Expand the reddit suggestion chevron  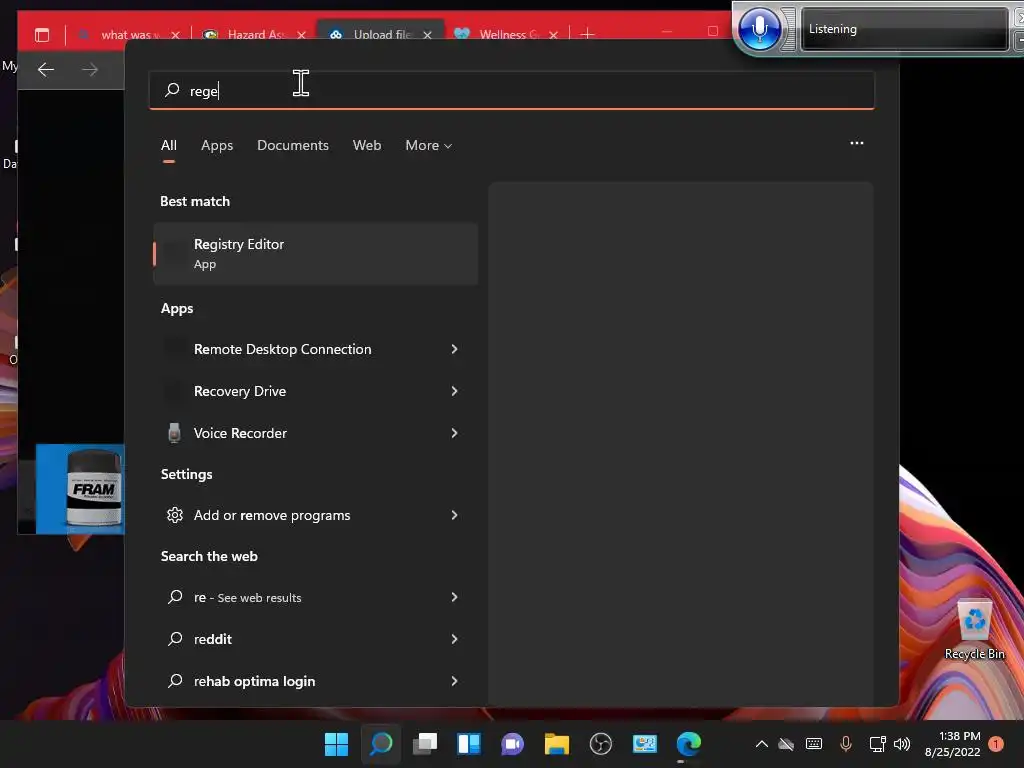(x=455, y=639)
